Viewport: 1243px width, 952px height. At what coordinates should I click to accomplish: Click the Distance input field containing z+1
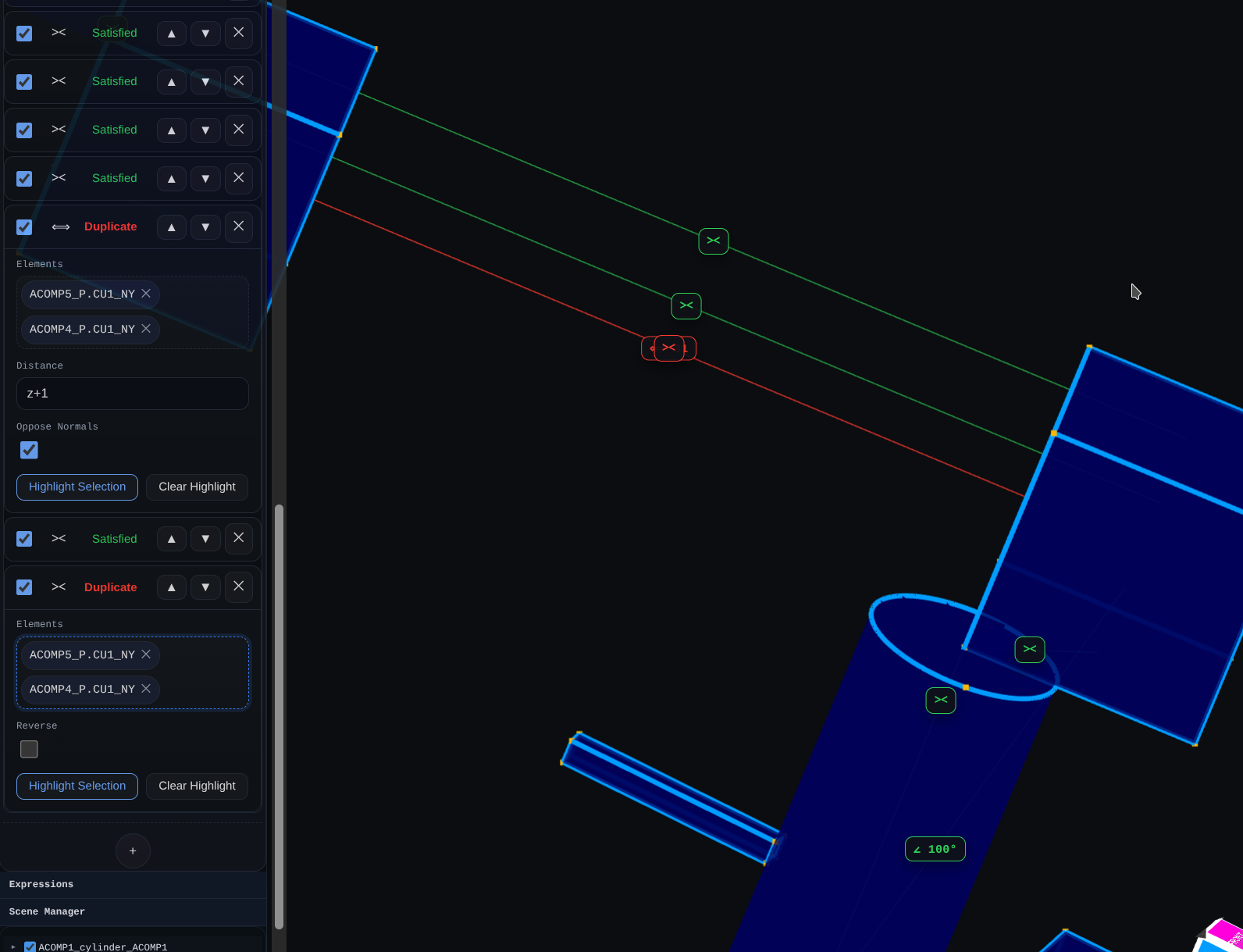(133, 394)
